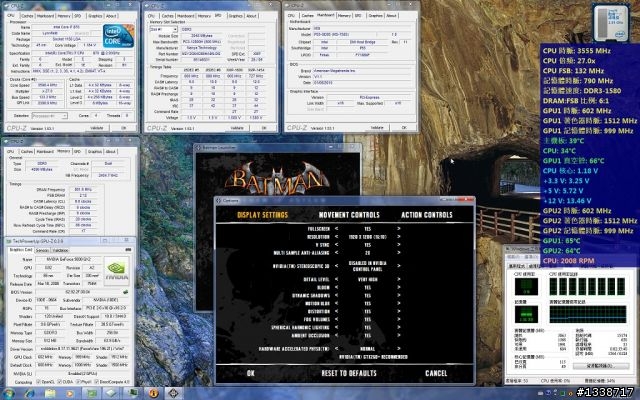Click Validate in Mainboard CPU-Z window
Screen dimensions: 640x400
(x=377, y=128)
